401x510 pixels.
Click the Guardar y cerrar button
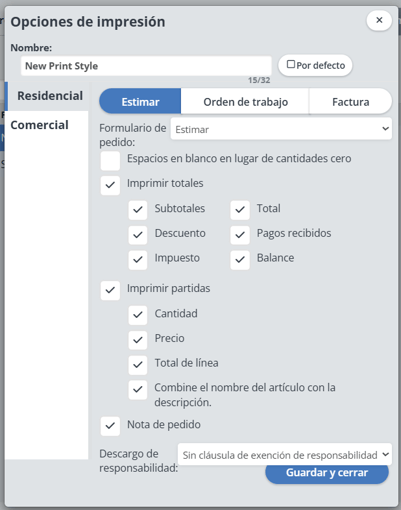point(327,473)
